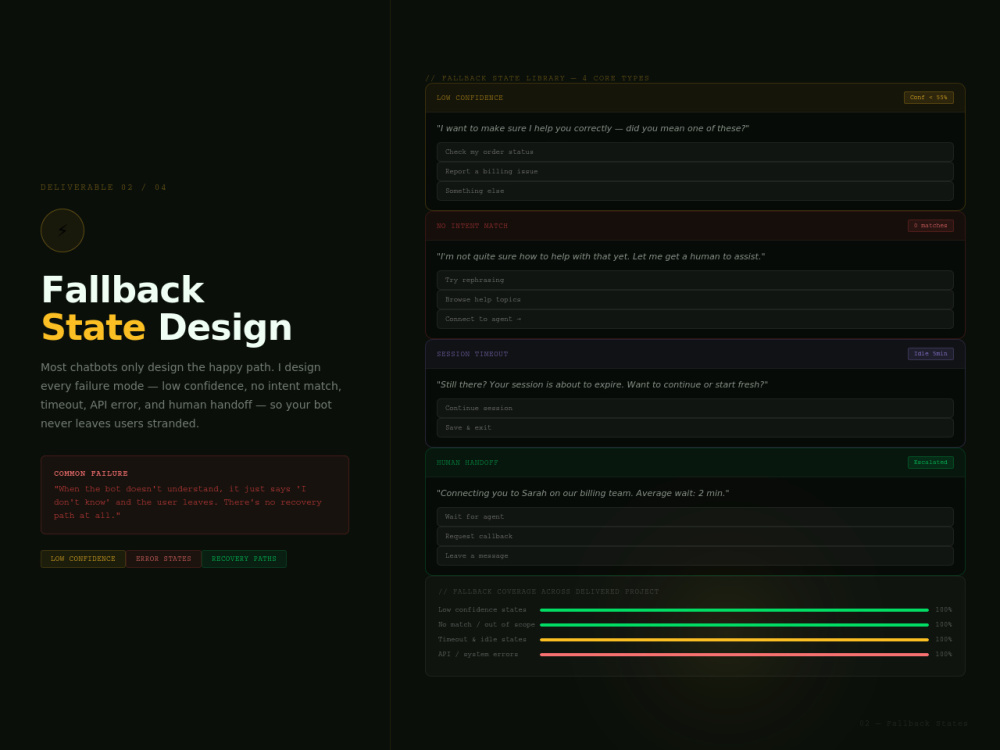
Task: Open 'Browse help topics' option
Action: point(695,300)
